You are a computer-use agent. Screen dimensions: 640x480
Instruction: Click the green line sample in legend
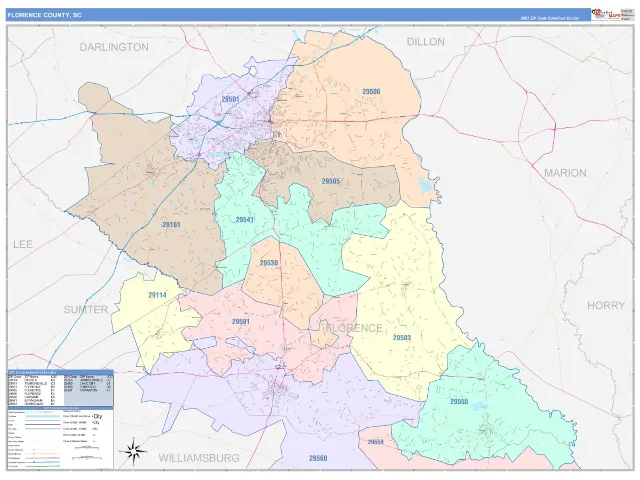click(43, 466)
